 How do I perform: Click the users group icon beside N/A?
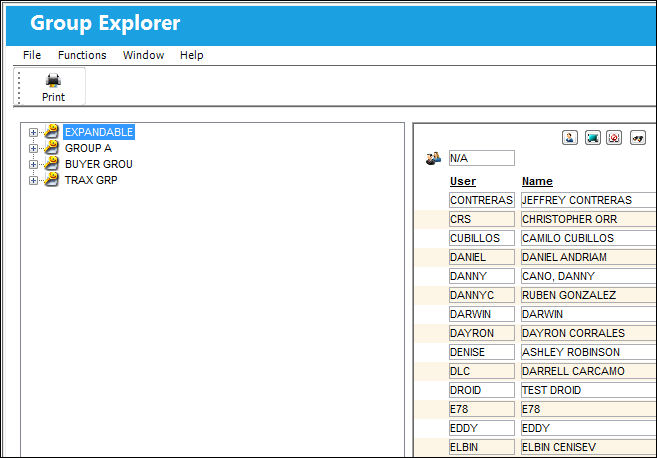(433, 158)
